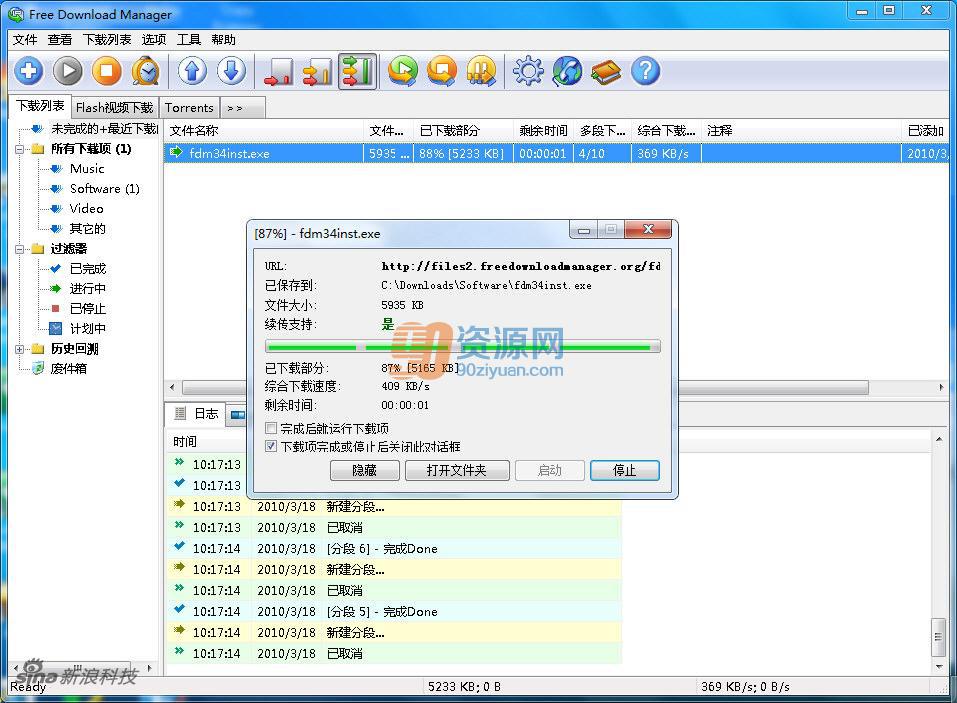Click the 隐藏 button in the dialog

[364, 470]
